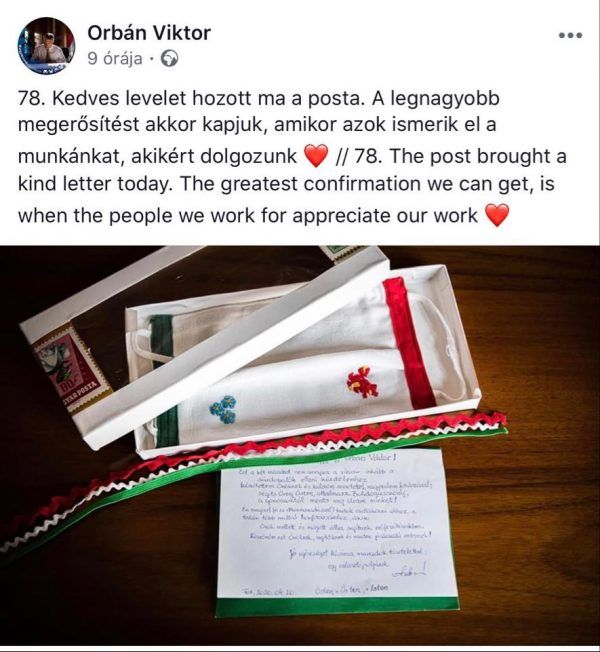The image size is (600, 652).
Task: Click the leading "78." number in the post
Action: tap(32, 99)
